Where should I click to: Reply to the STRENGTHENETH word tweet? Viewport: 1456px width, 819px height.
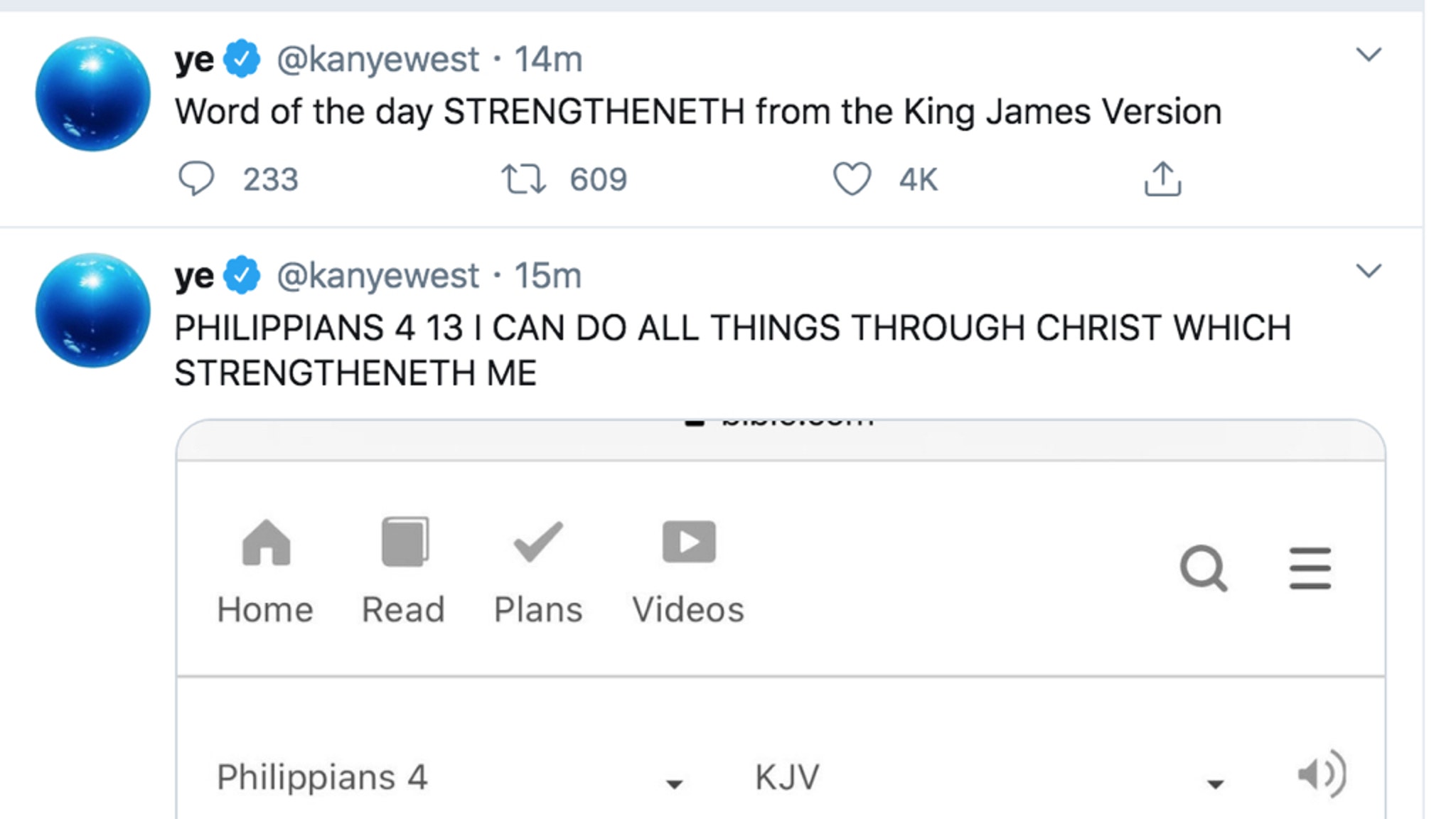click(196, 178)
